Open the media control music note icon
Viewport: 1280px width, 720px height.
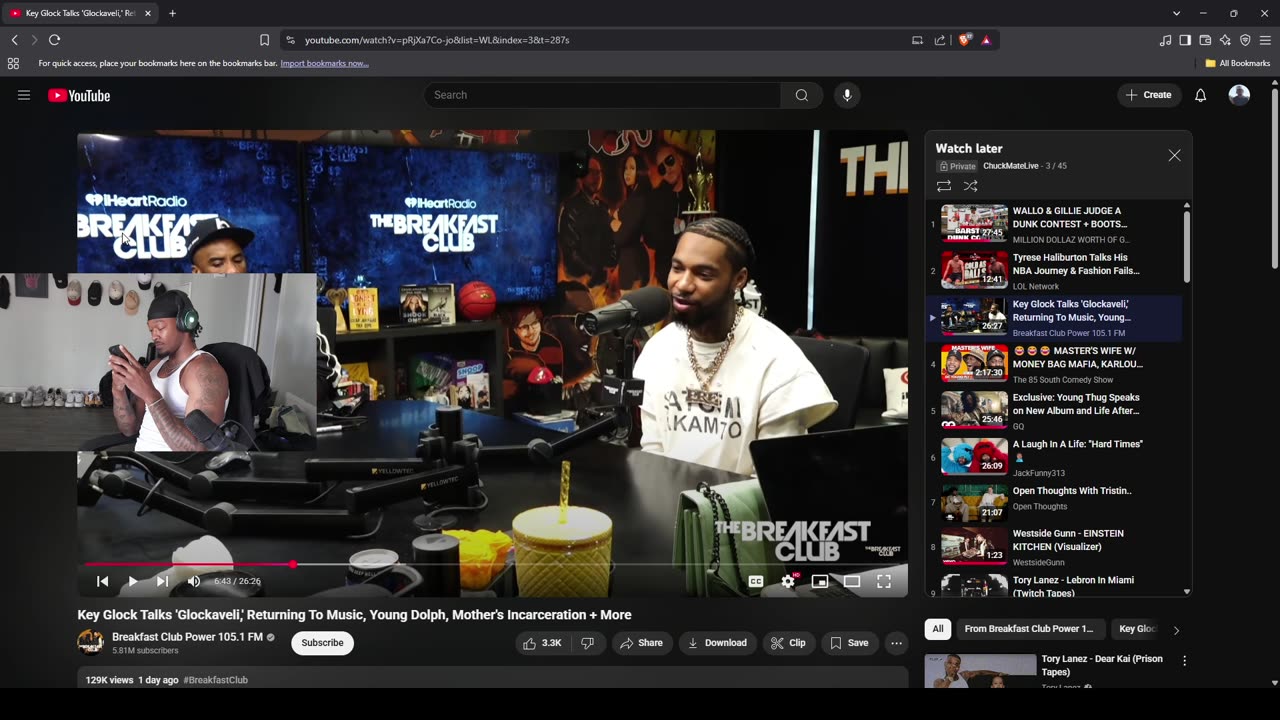(x=1165, y=40)
